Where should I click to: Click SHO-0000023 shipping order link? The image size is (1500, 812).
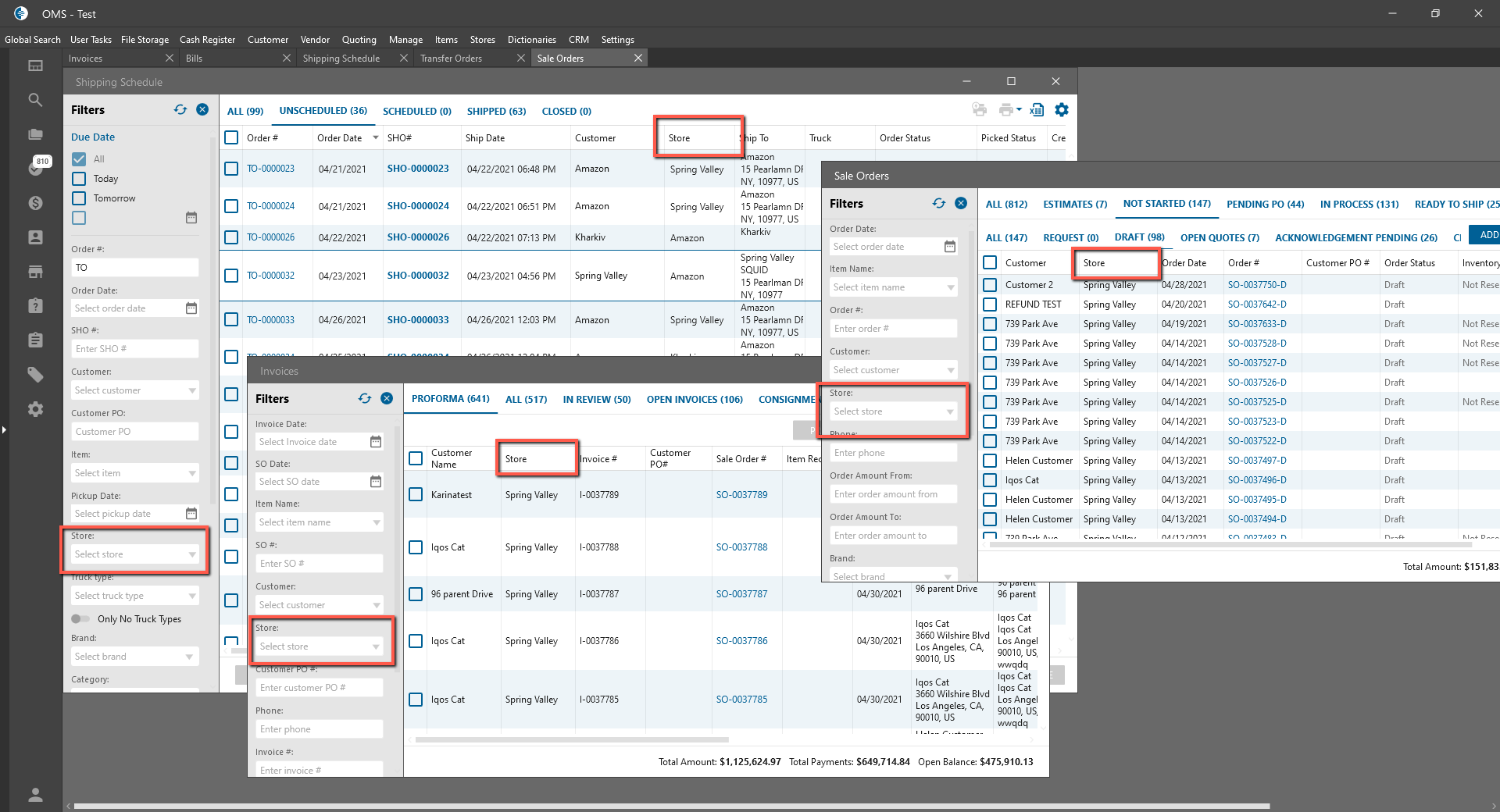(418, 169)
